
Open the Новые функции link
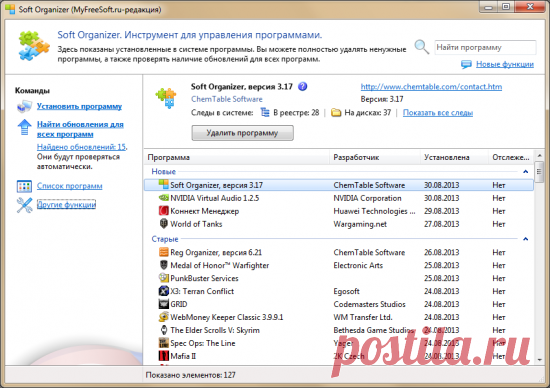505,64
